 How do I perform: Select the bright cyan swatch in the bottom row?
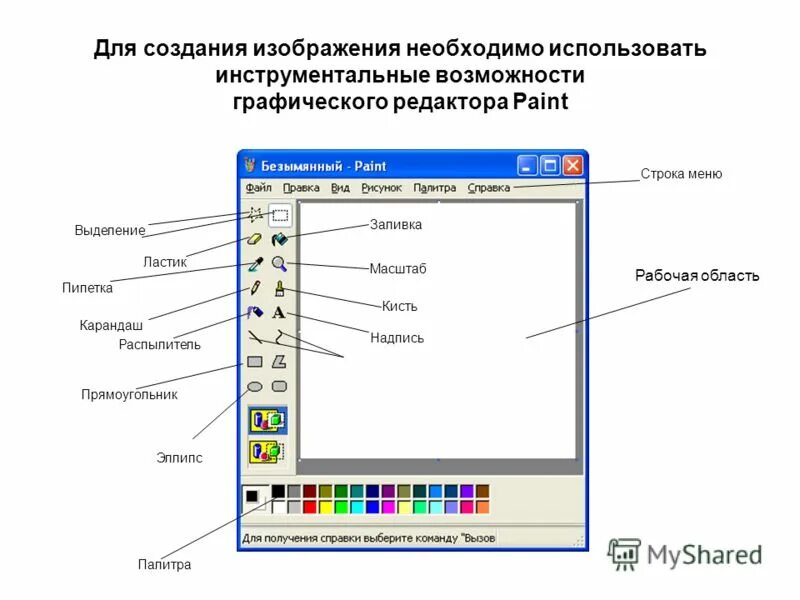tap(357, 507)
